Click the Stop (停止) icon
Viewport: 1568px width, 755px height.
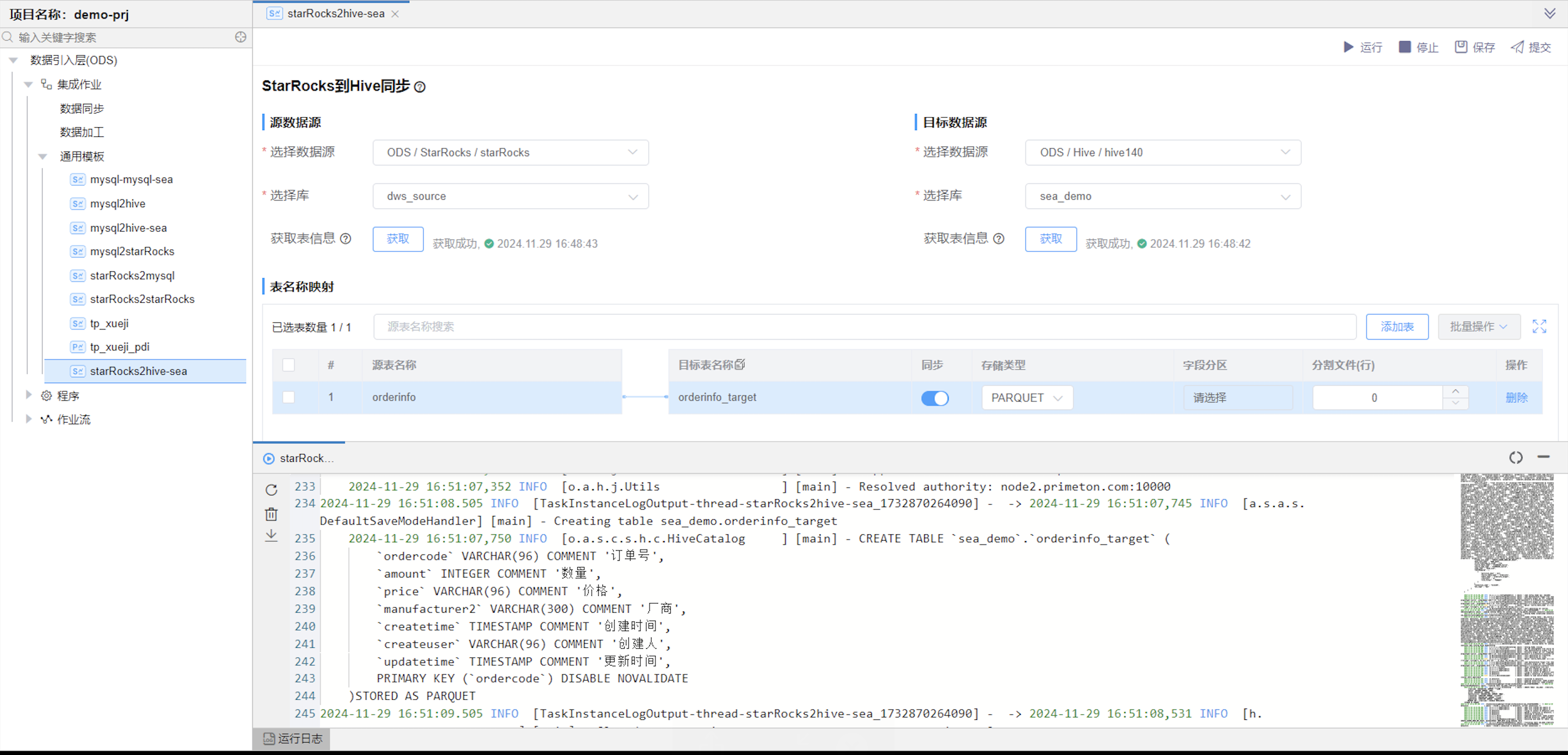coord(1404,47)
